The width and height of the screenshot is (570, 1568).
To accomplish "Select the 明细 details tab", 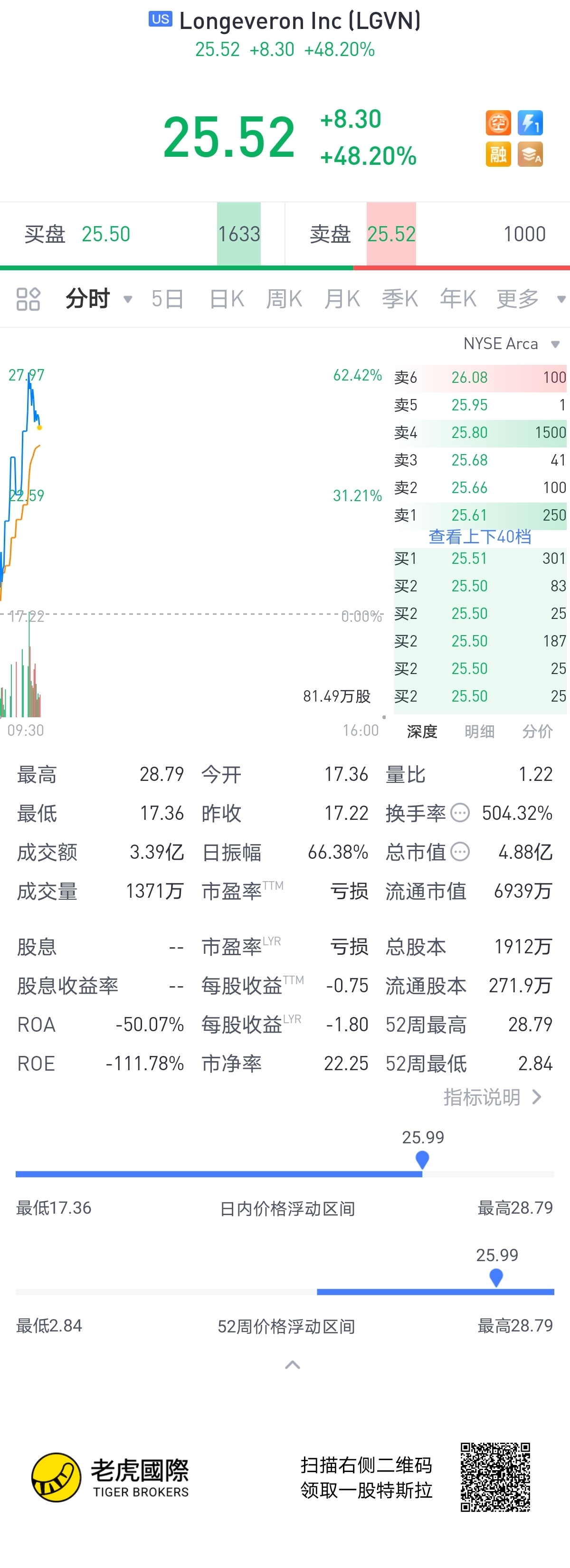I will [480, 731].
